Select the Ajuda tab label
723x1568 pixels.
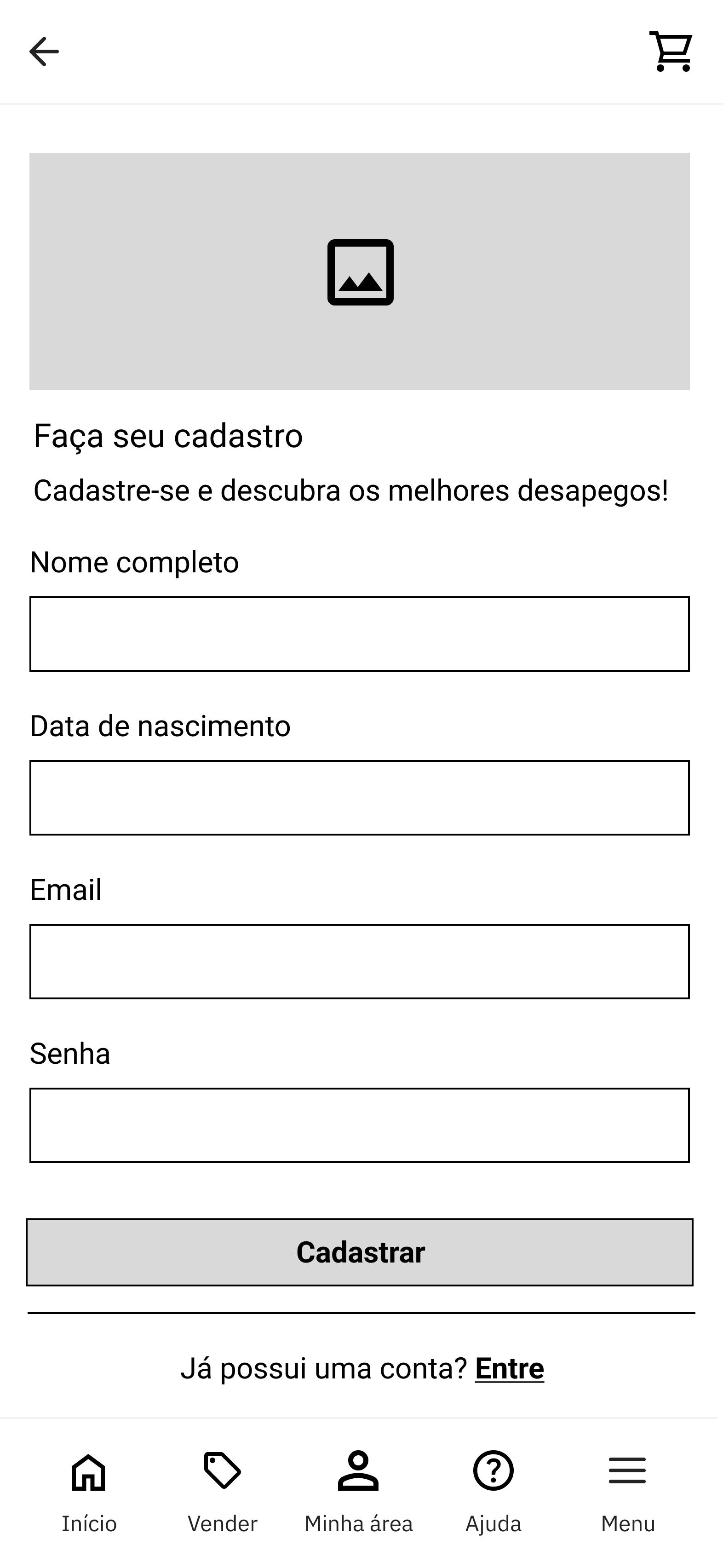click(x=493, y=1523)
